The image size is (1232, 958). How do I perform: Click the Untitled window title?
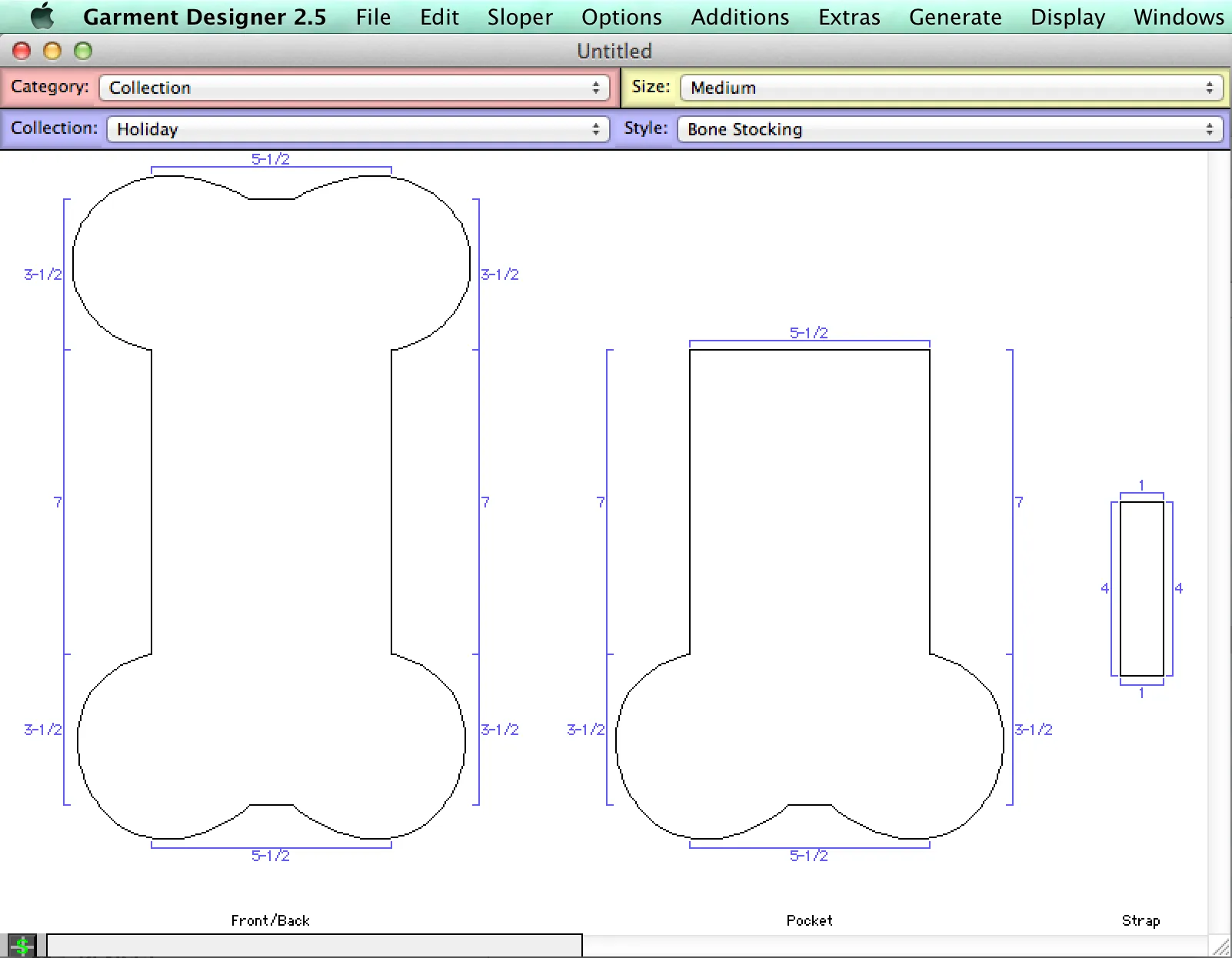pyautogui.click(x=614, y=51)
